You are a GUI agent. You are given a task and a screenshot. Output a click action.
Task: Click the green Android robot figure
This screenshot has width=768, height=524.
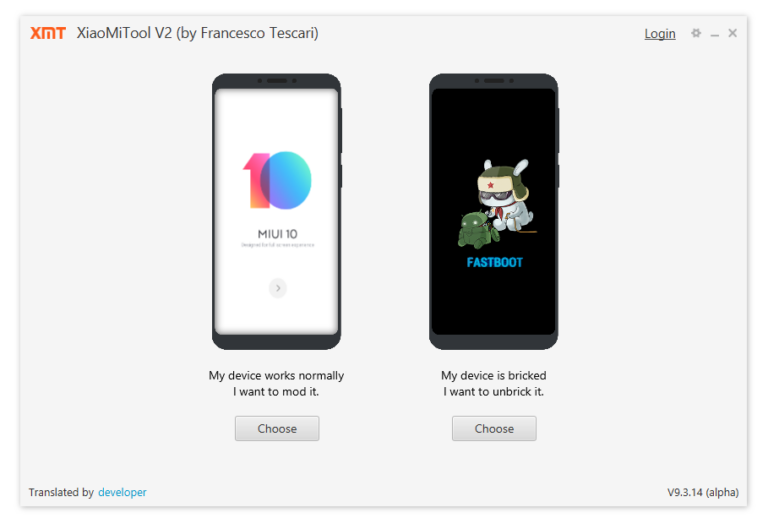click(478, 230)
